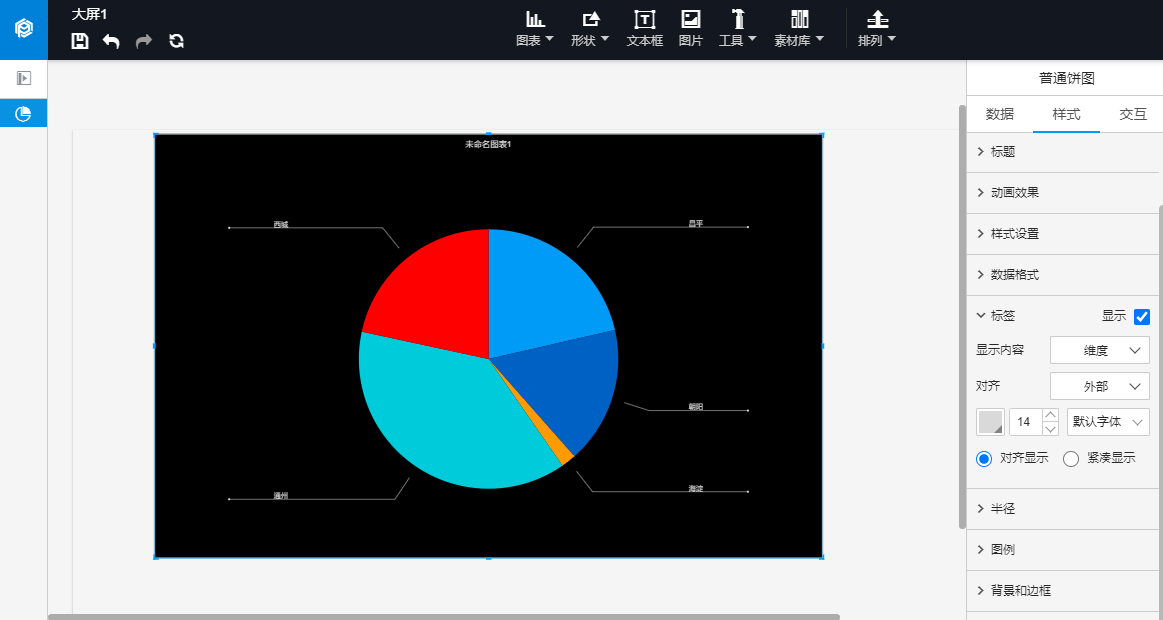Undo the last action
The width and height of the screenshot is (1163, 620).
coord(111,41)
